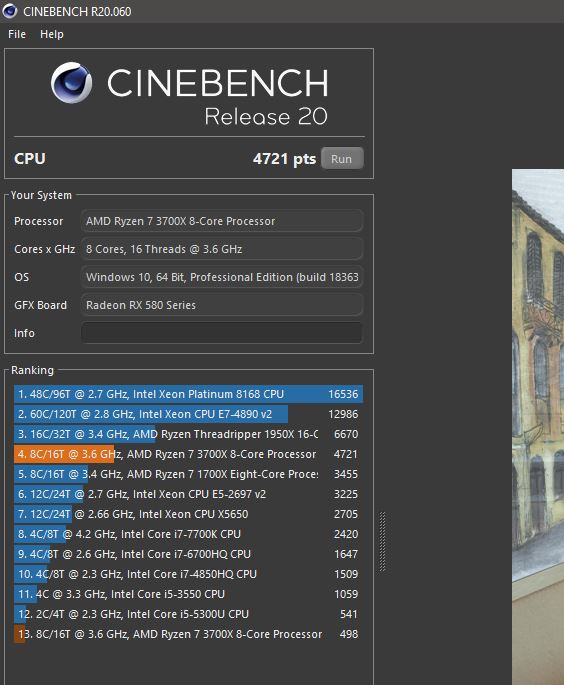Image resolution: width=564 pixels, height=685 pixels.
Task: Click the panel splitter grip handle
Action: tap(383, 542)
